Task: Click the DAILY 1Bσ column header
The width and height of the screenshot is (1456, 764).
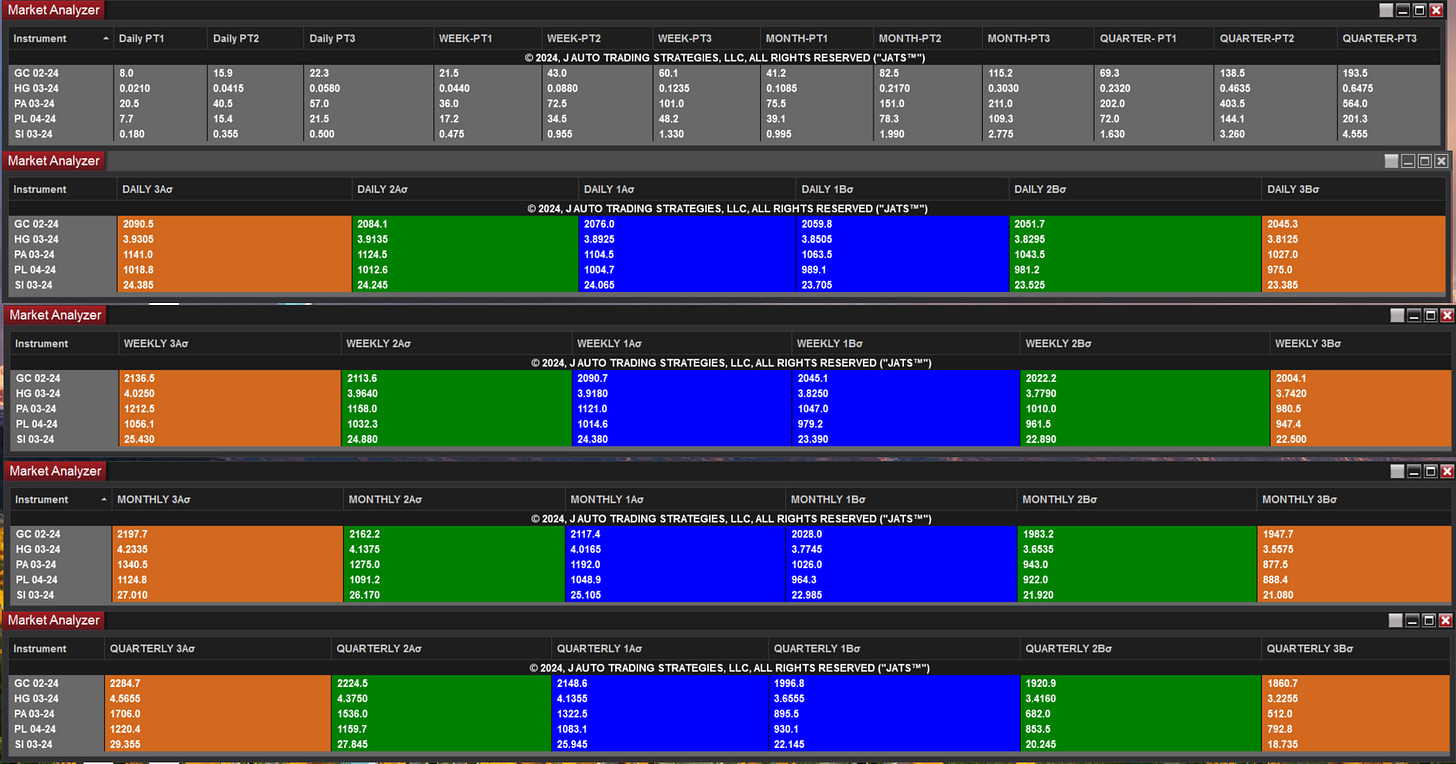Action: click(903, 189)
